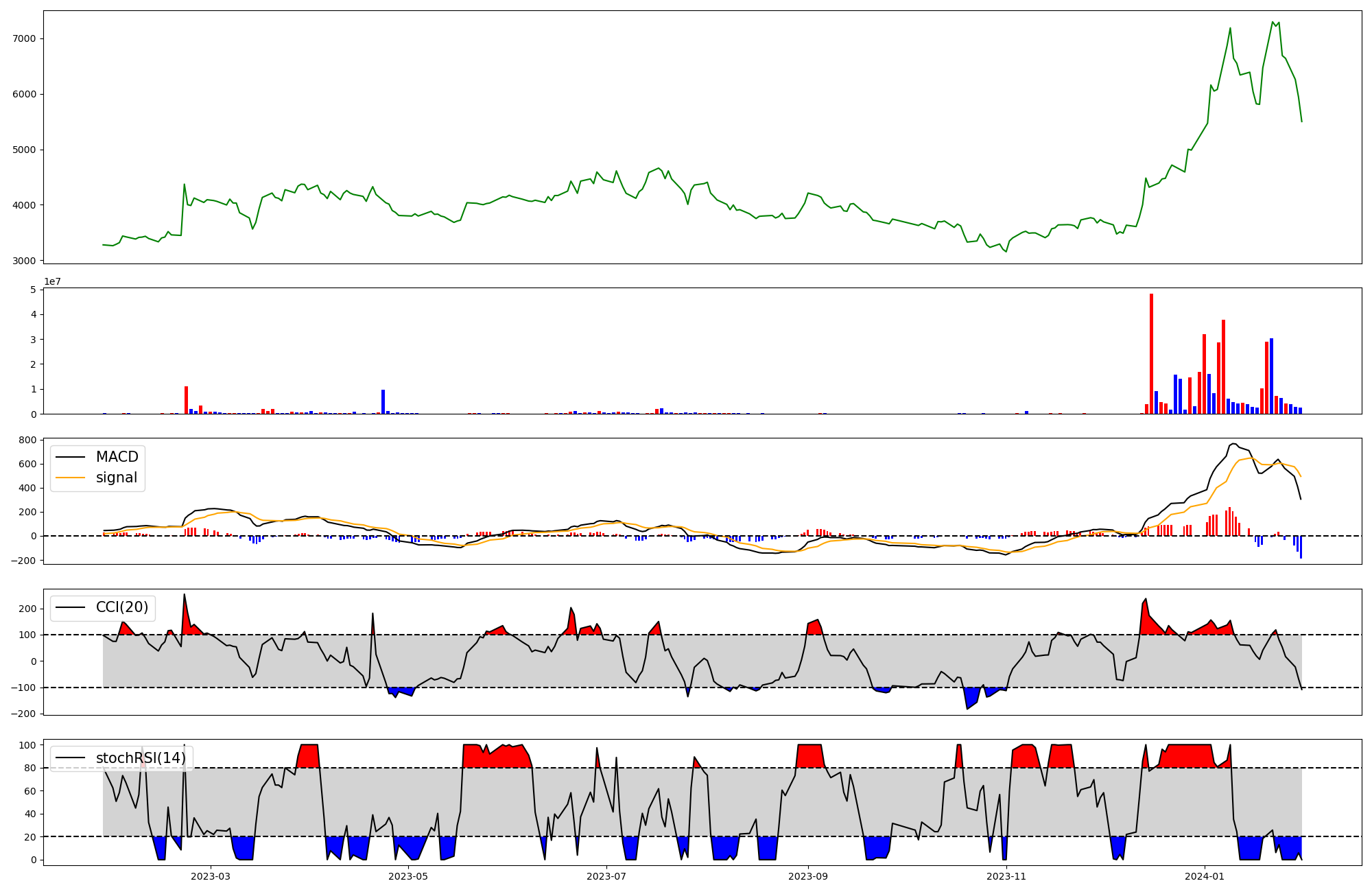This screenshot has height=892, width=1372.
Task: Click the −200 CCI axis label
Action: pos(23,714)
